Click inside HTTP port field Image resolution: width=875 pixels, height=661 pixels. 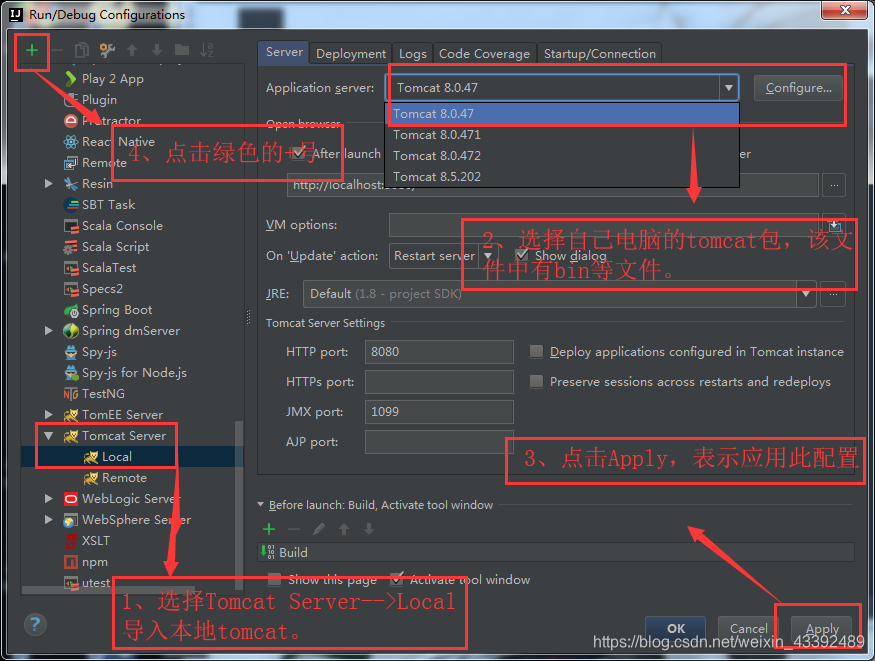point(439,352)
